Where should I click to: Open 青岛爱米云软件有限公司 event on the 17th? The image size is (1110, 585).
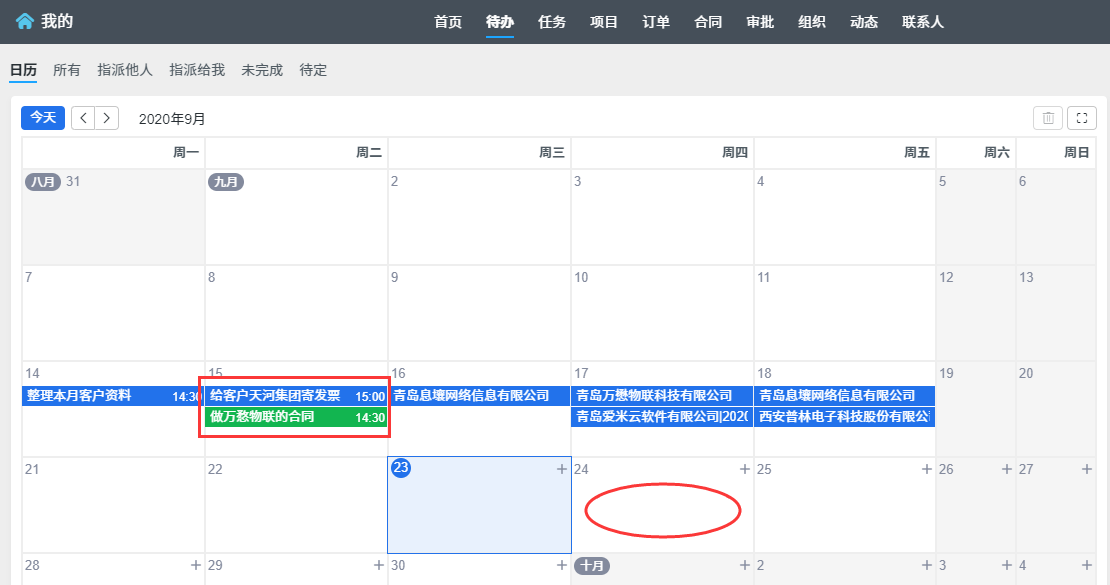point(661,417)
